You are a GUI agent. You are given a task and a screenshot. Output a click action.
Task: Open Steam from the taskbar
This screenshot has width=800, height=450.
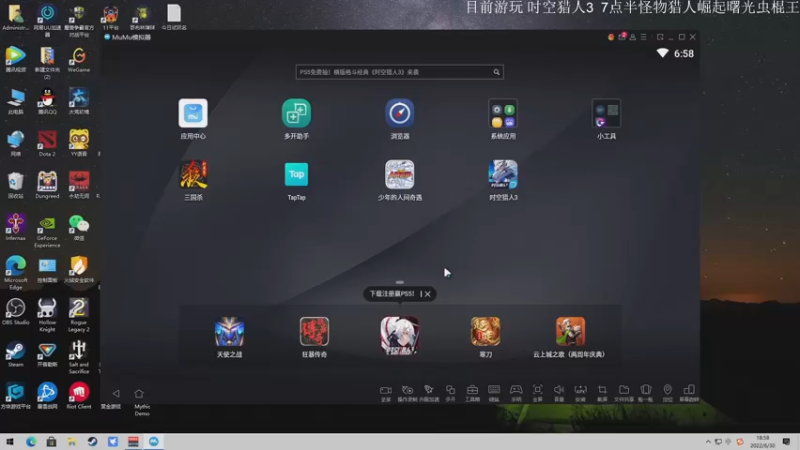pyautogui.click(x=92, y=442)
